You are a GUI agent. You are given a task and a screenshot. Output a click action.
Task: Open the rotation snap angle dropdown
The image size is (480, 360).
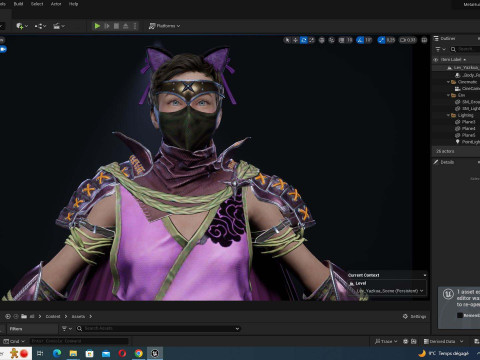368,40
